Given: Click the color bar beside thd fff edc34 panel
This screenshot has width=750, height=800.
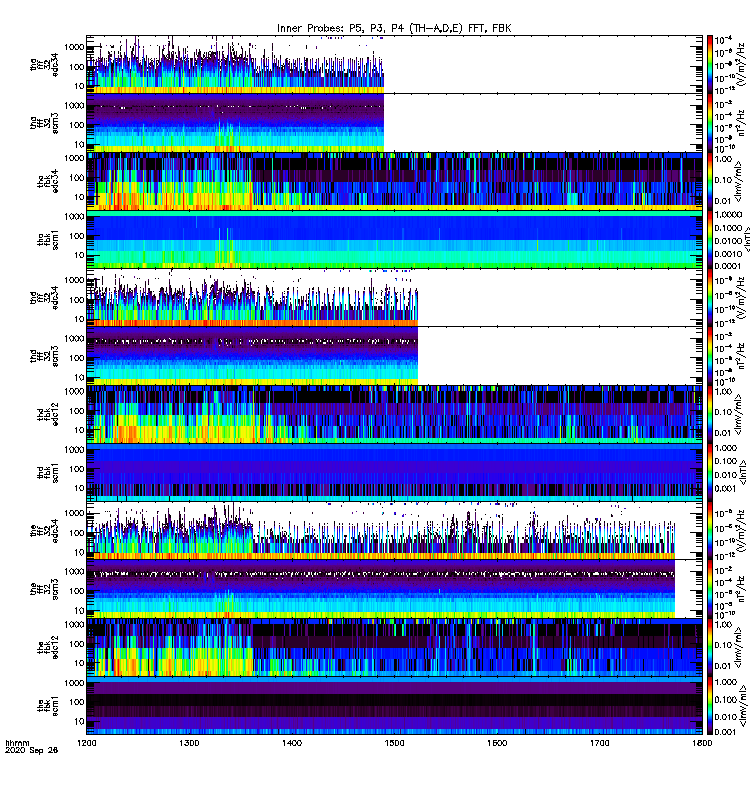Looking at the screenshot, I should pyautogui.click(x=710, y=297).
